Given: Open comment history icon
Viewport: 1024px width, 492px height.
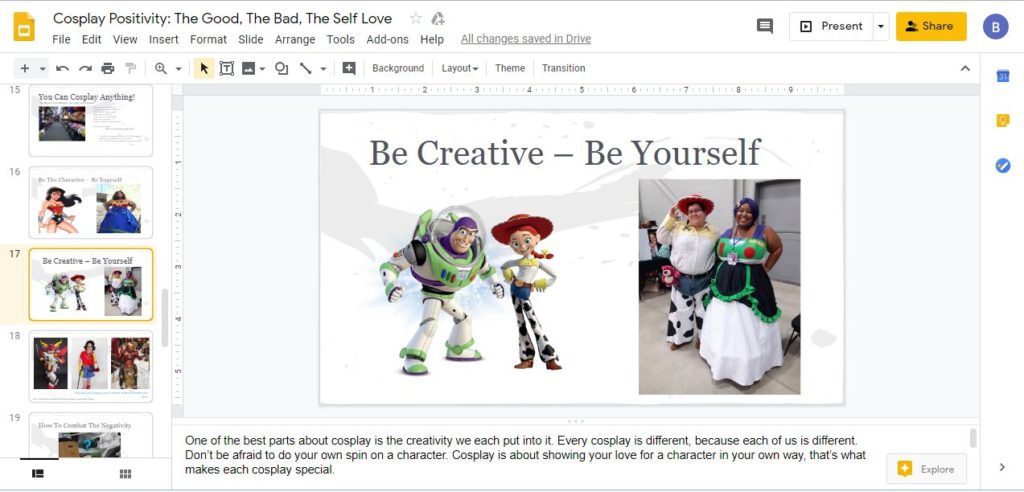Looking at the screenshot, I should pos(765,26).
